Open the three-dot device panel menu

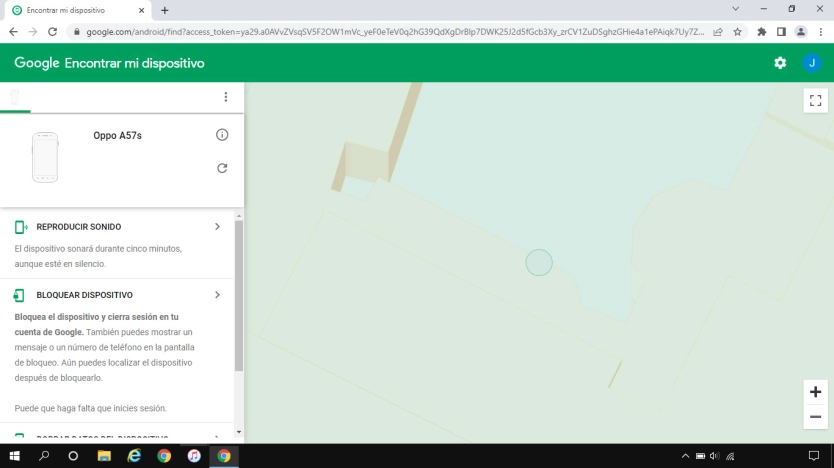pos(226,97)
